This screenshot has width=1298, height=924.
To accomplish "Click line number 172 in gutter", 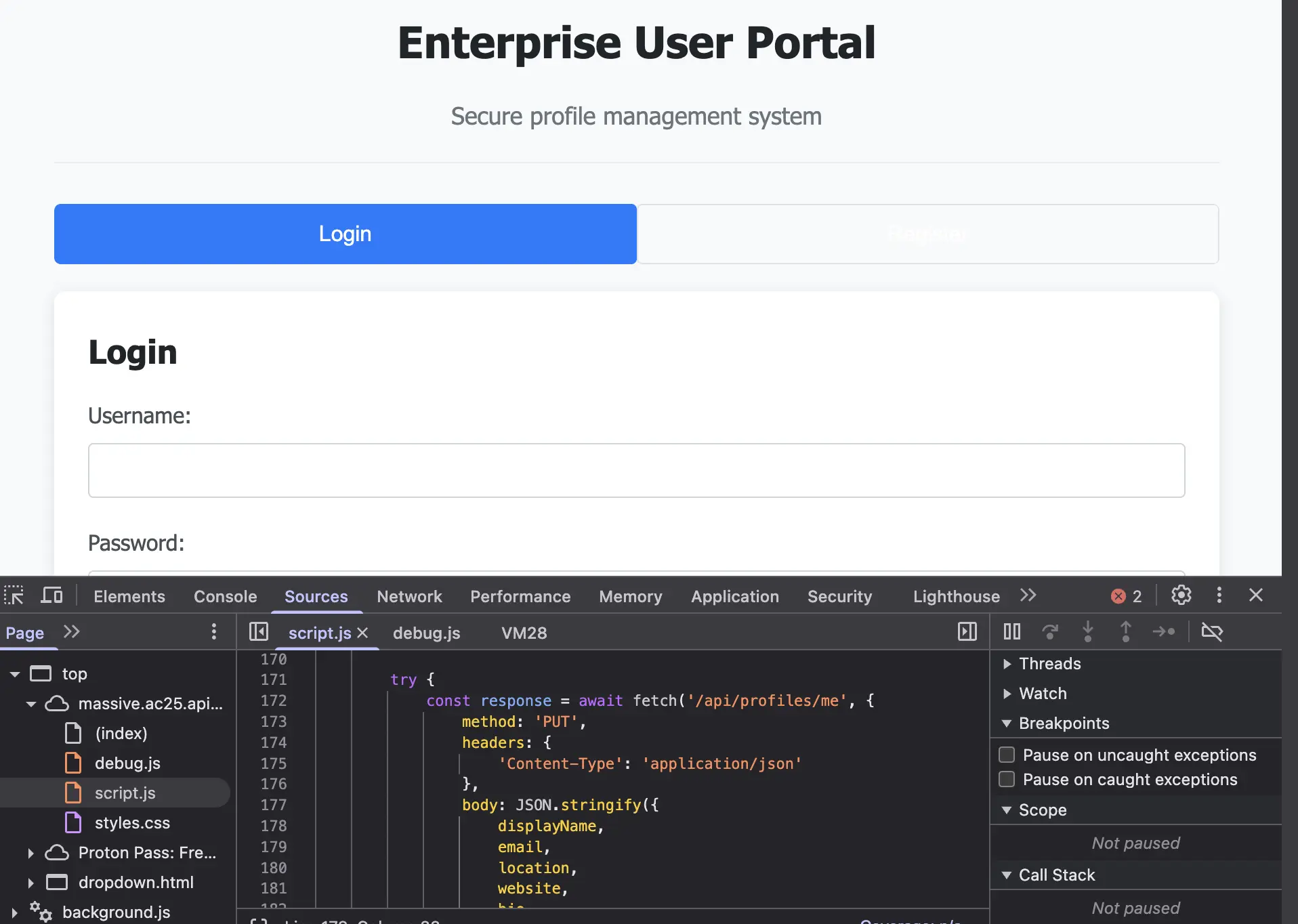I will tap(274, 700).
